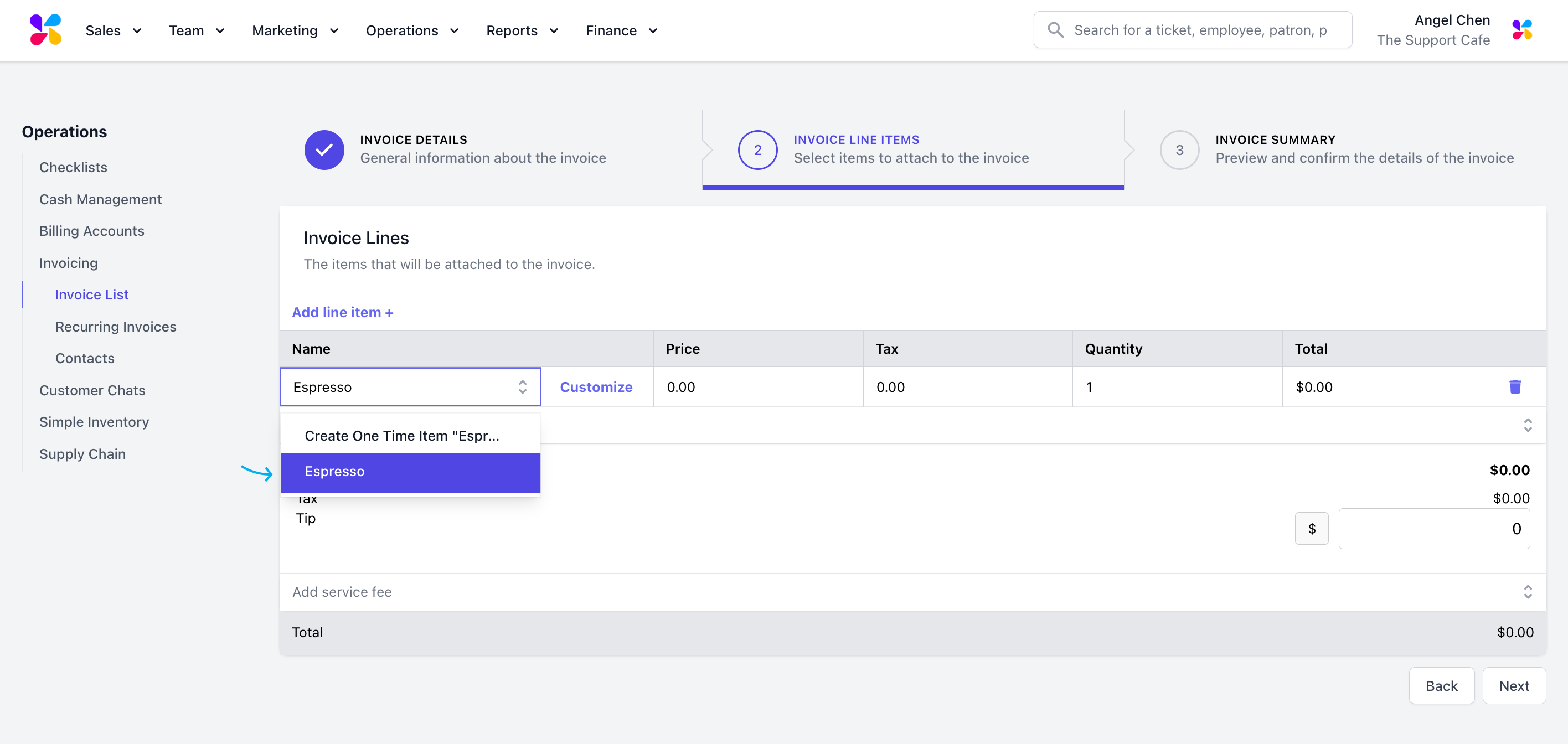1568x744 pixels.
Task: Open the Marketing menu
Action: 295,30
